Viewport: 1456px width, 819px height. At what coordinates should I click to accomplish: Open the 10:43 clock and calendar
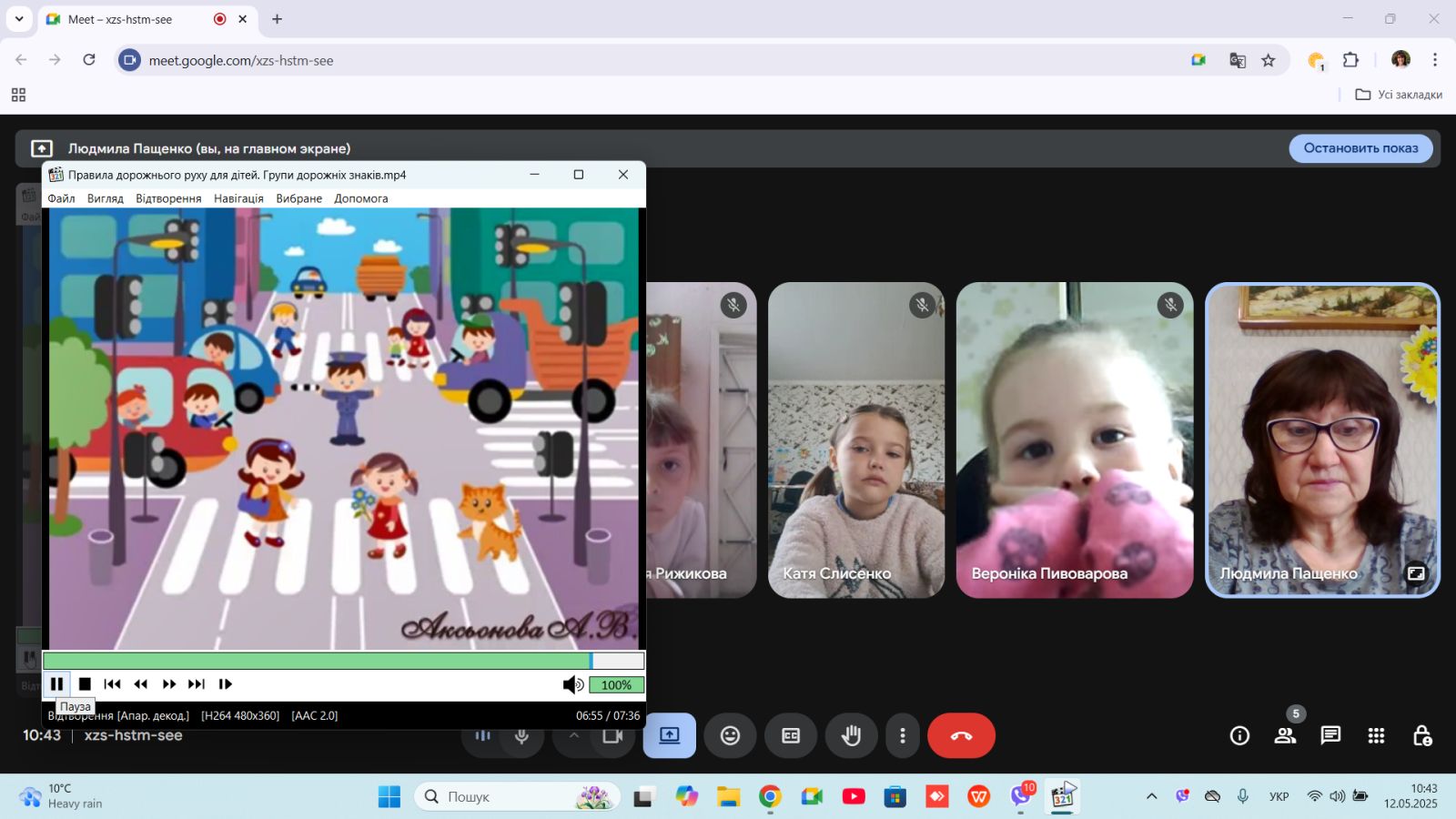point(1410,796)
